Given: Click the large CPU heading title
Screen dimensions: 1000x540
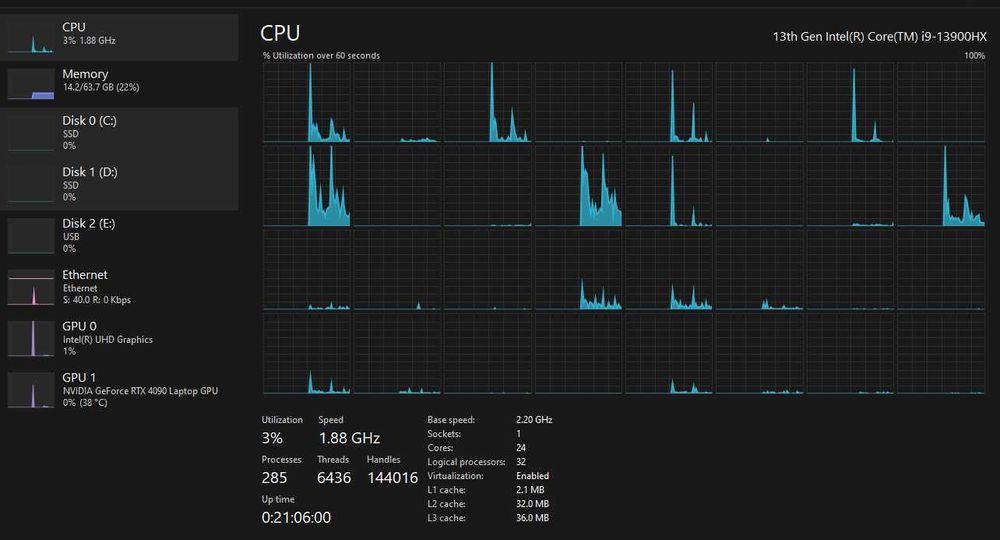Looking at the screenshot, I should (280, 34).
